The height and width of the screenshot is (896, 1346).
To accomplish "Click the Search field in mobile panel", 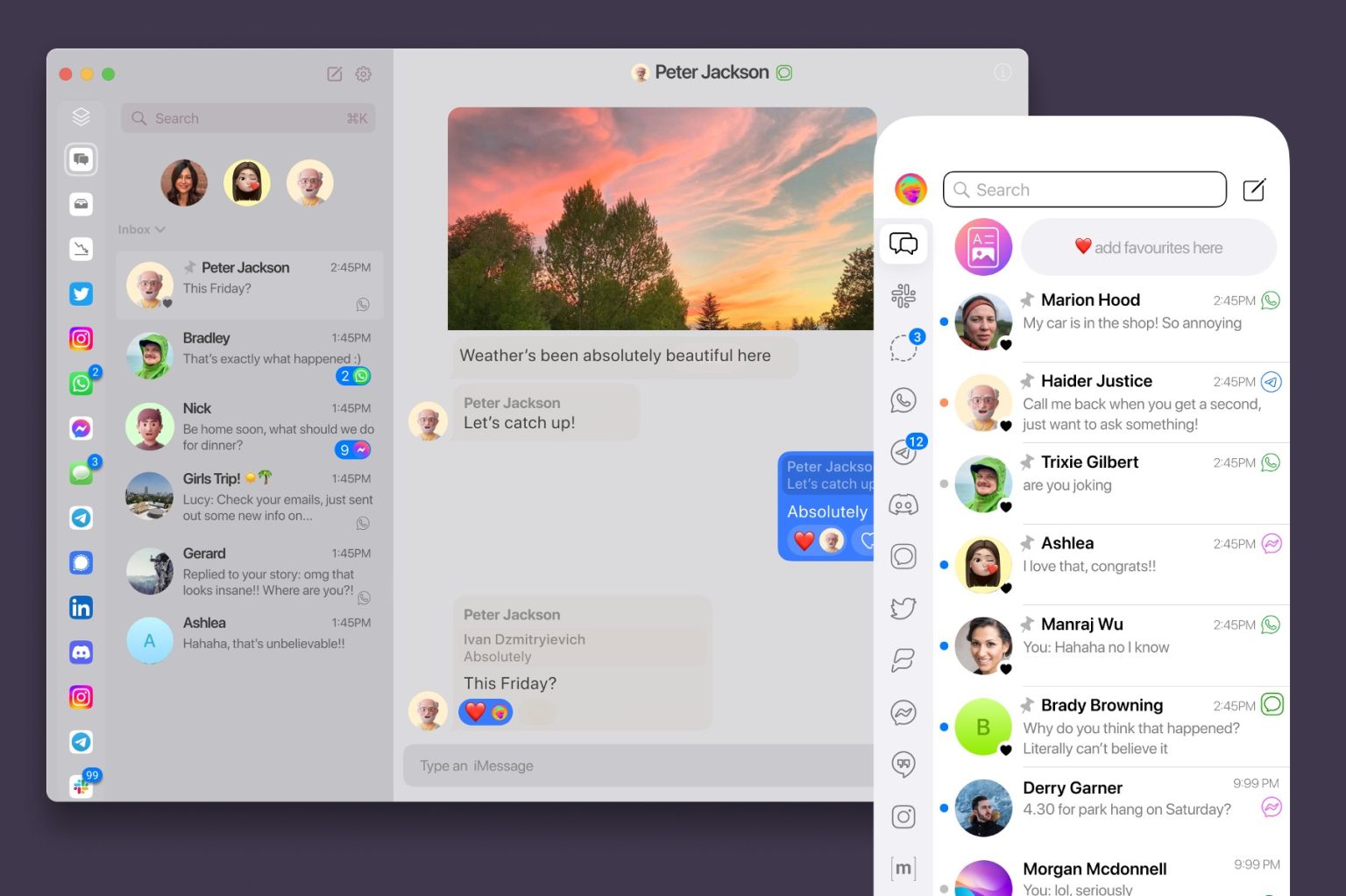I will 1085,189.
